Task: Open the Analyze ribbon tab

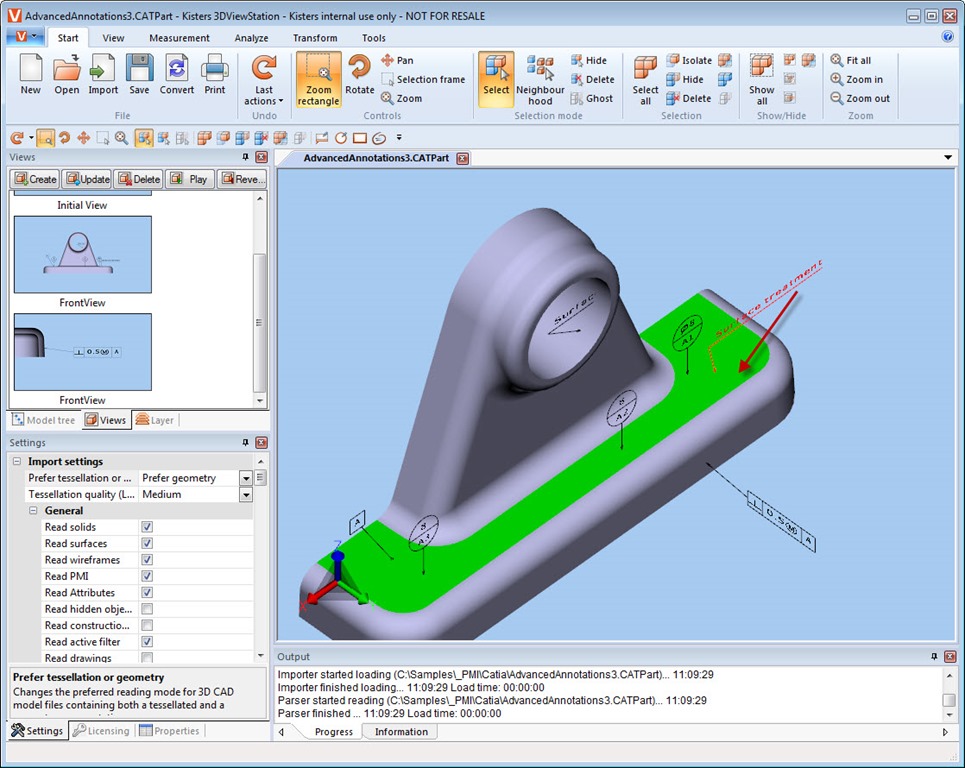Action: (251, 38)
